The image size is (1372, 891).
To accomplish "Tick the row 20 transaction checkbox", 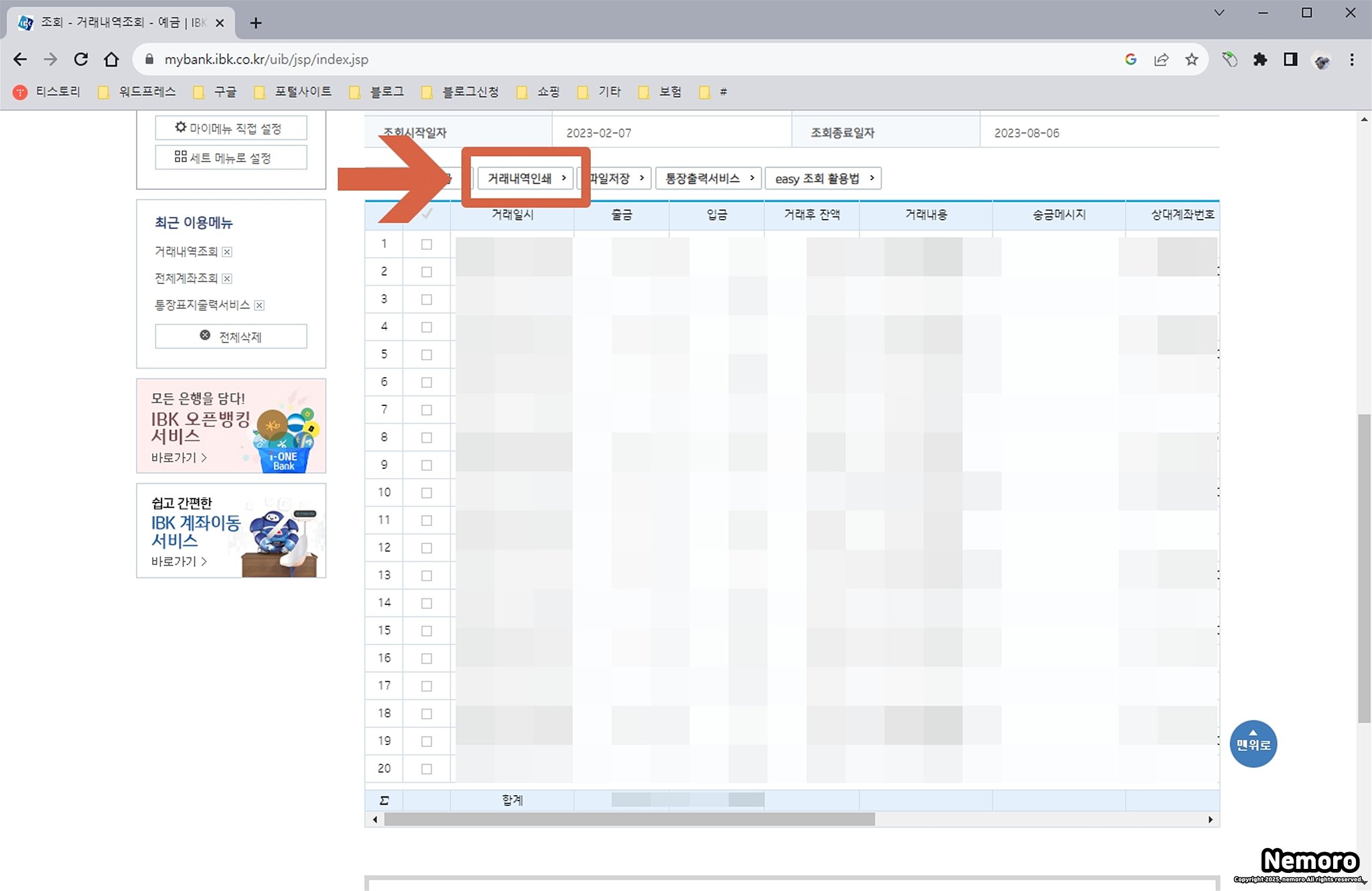I will pos(426,769).
